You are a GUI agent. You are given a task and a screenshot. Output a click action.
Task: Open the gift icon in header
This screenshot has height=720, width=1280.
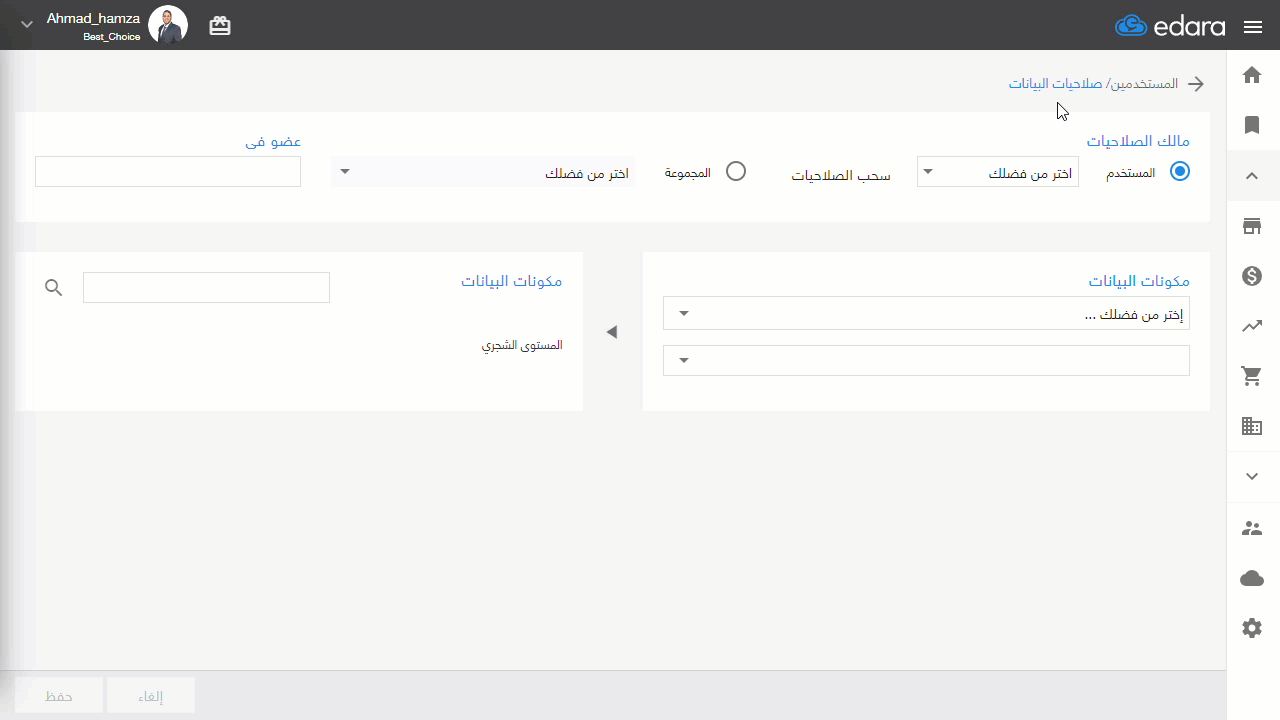220,26
